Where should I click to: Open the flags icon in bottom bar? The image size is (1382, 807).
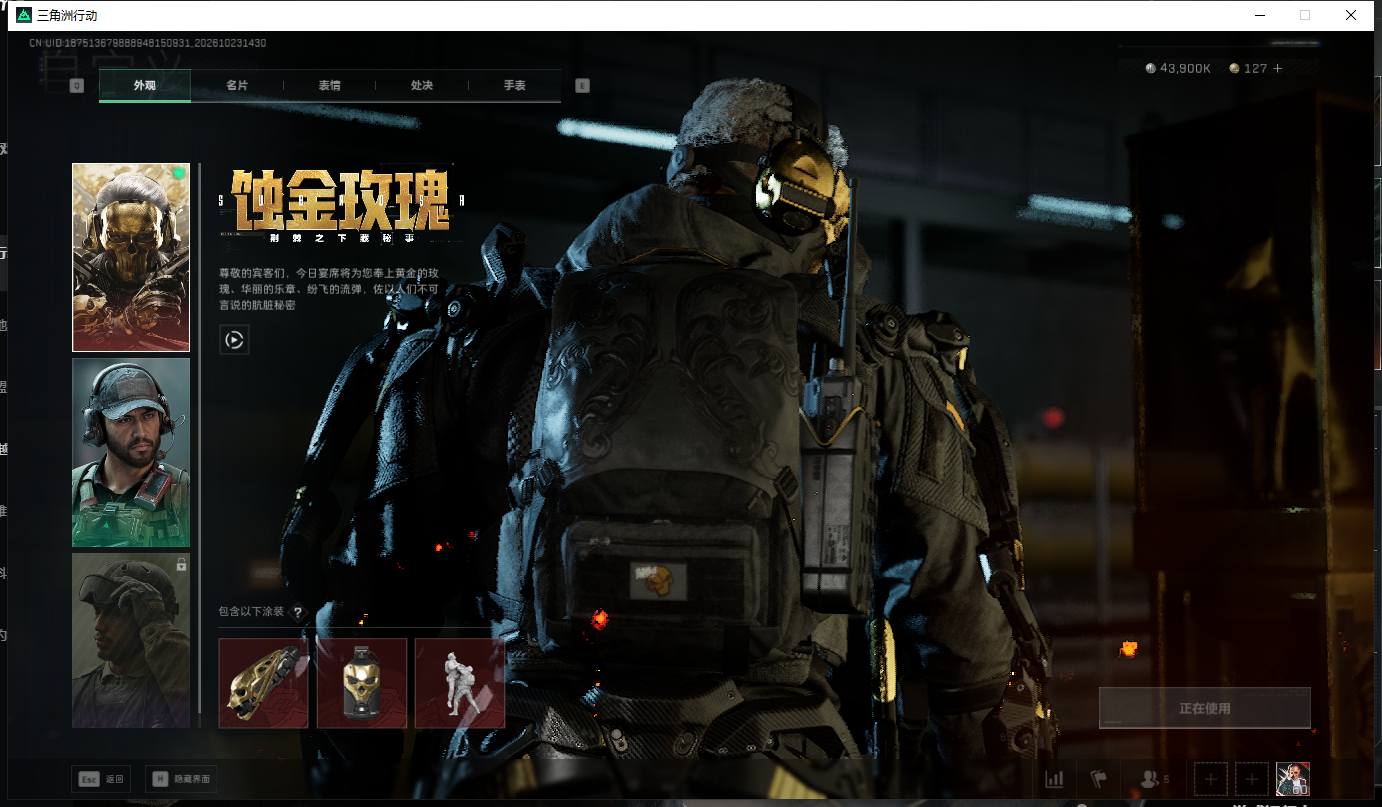1099,779
